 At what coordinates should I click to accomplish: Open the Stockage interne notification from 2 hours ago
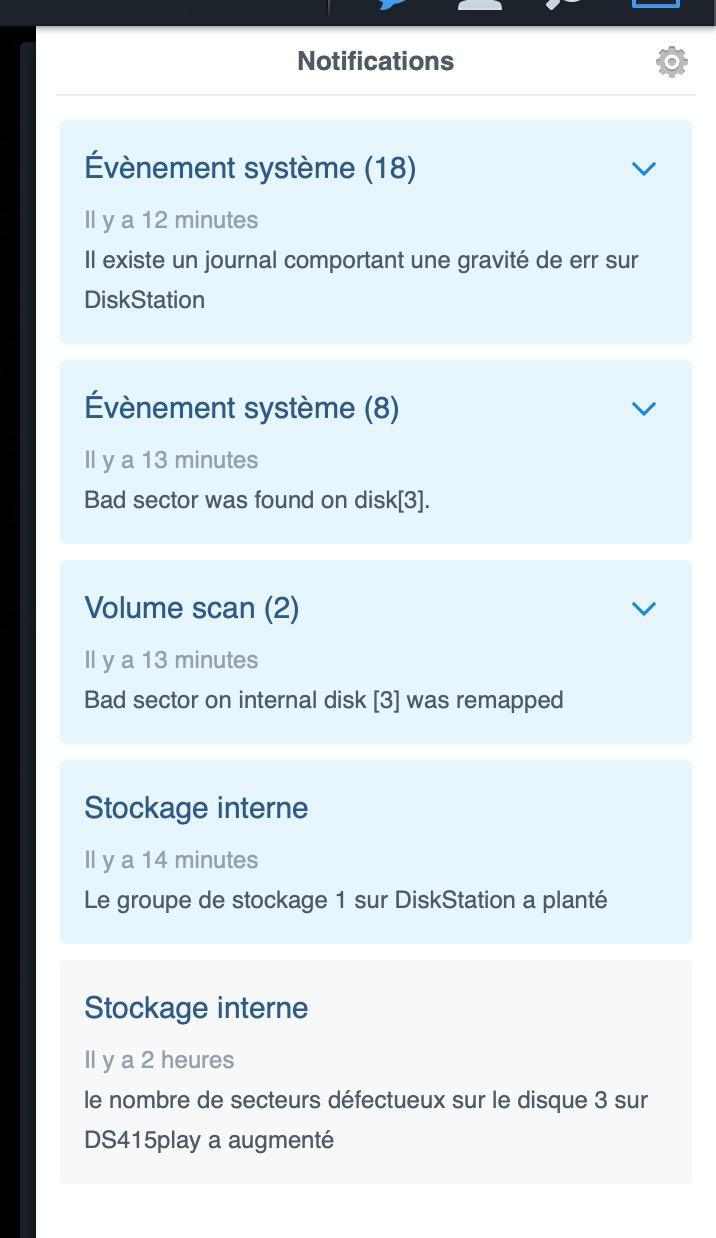196,1008
